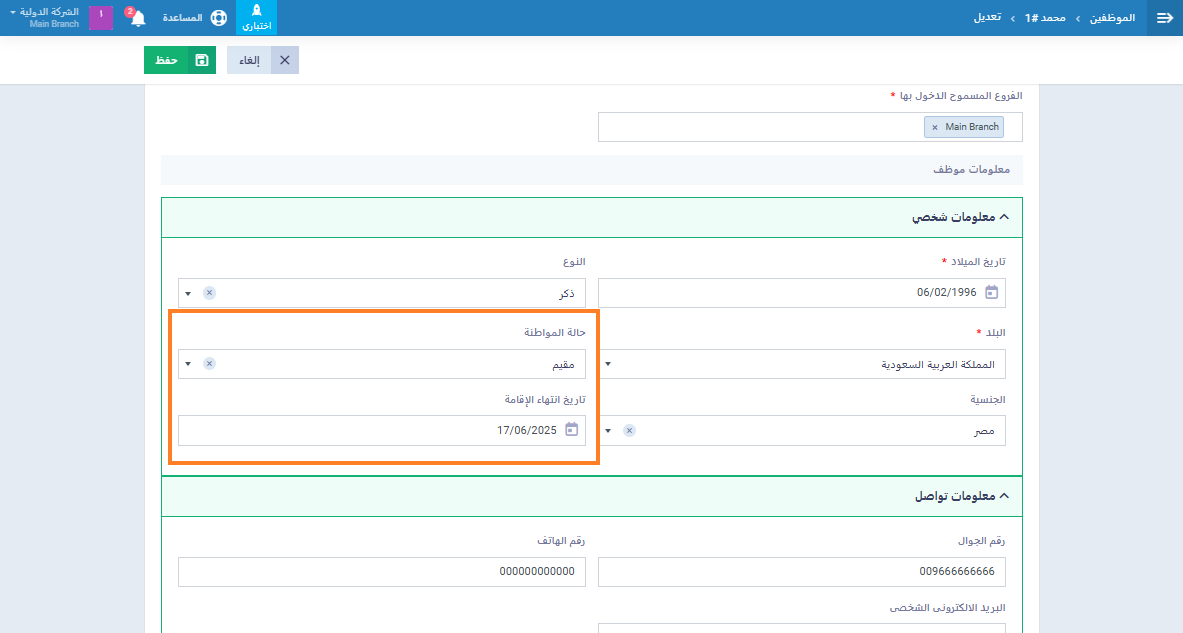Clear the الجنسية selection with its x icon
Screen dimensions: 1183x633
[x=629, y=431]
